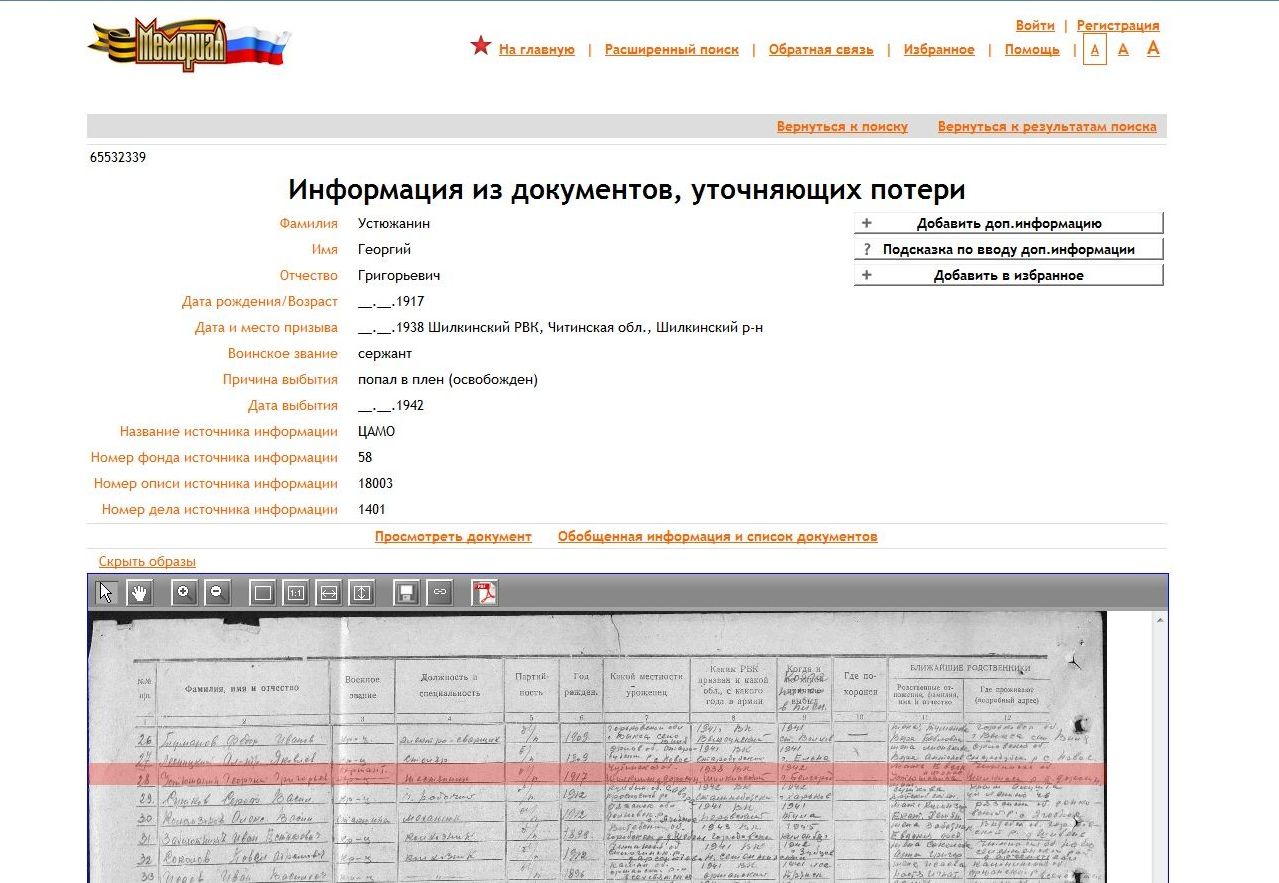Open 'Расширенный поиск' menu item
The height and width of the screenshot is (883, 1279).
[671, 50]
